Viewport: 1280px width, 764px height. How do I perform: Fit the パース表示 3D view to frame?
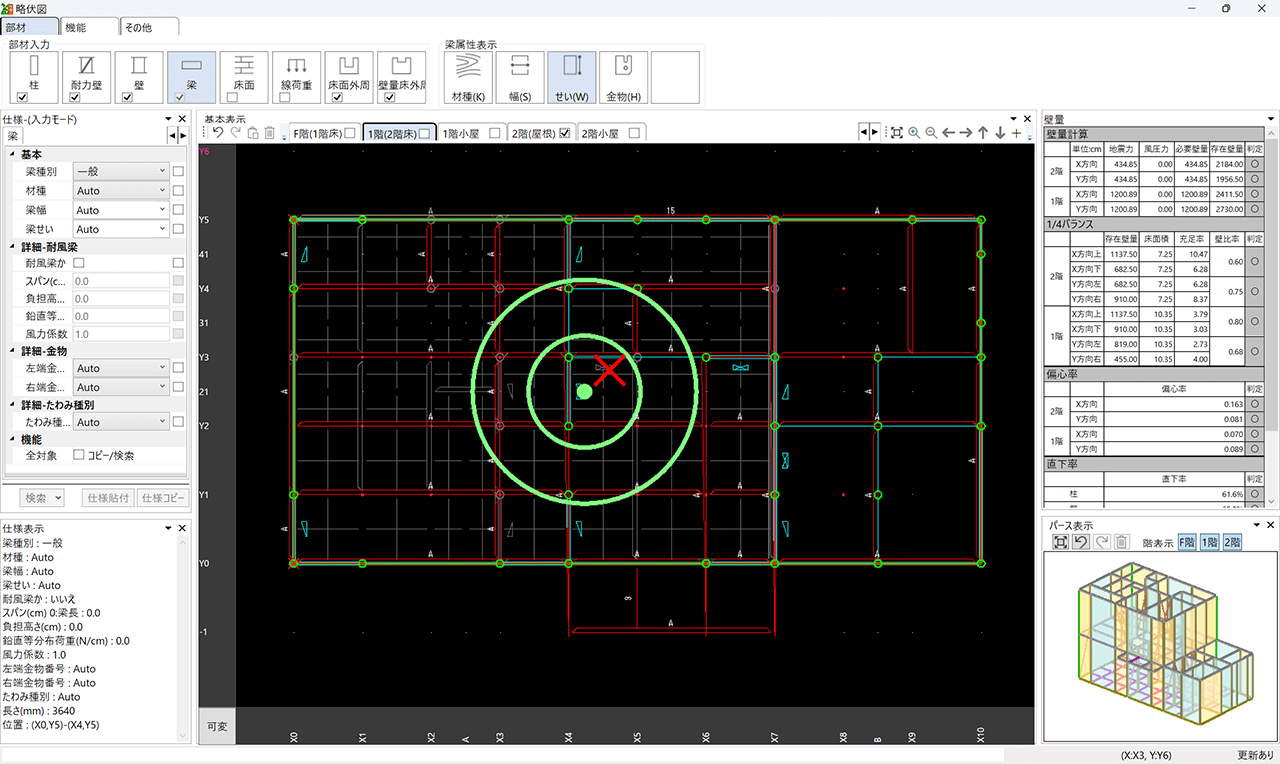tap(1060, 542)
